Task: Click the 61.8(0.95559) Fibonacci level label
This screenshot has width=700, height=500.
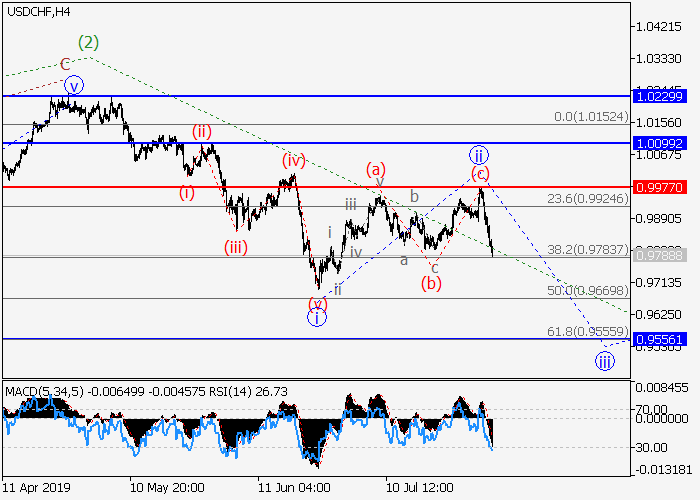Action: 588,330
